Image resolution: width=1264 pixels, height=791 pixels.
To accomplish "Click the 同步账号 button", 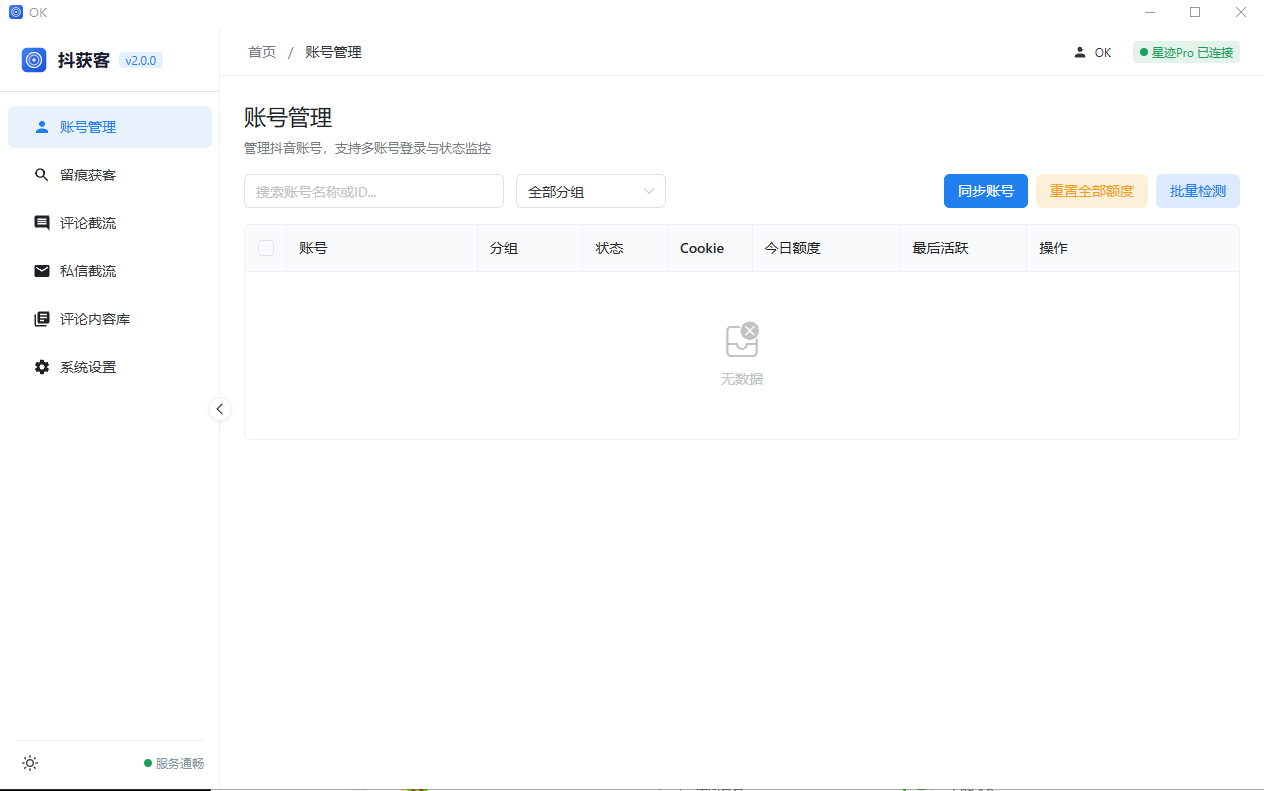I will (986, 191).
